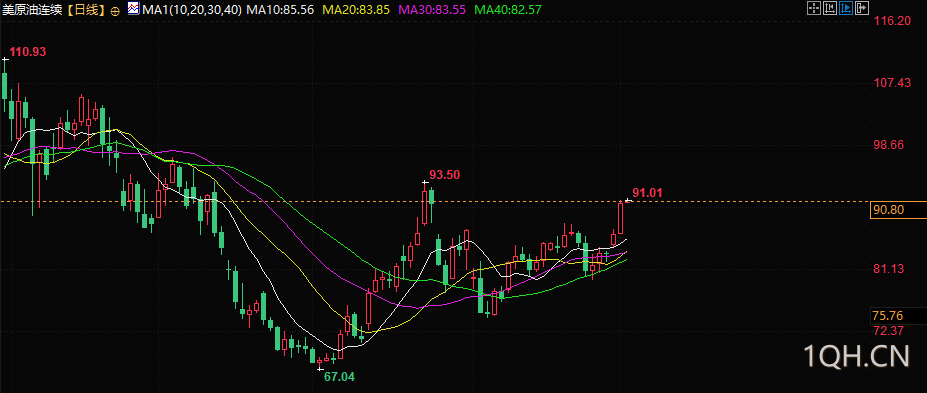
Task: Click the boxed 90.80 current price label
Action: (x=898, y=210)
